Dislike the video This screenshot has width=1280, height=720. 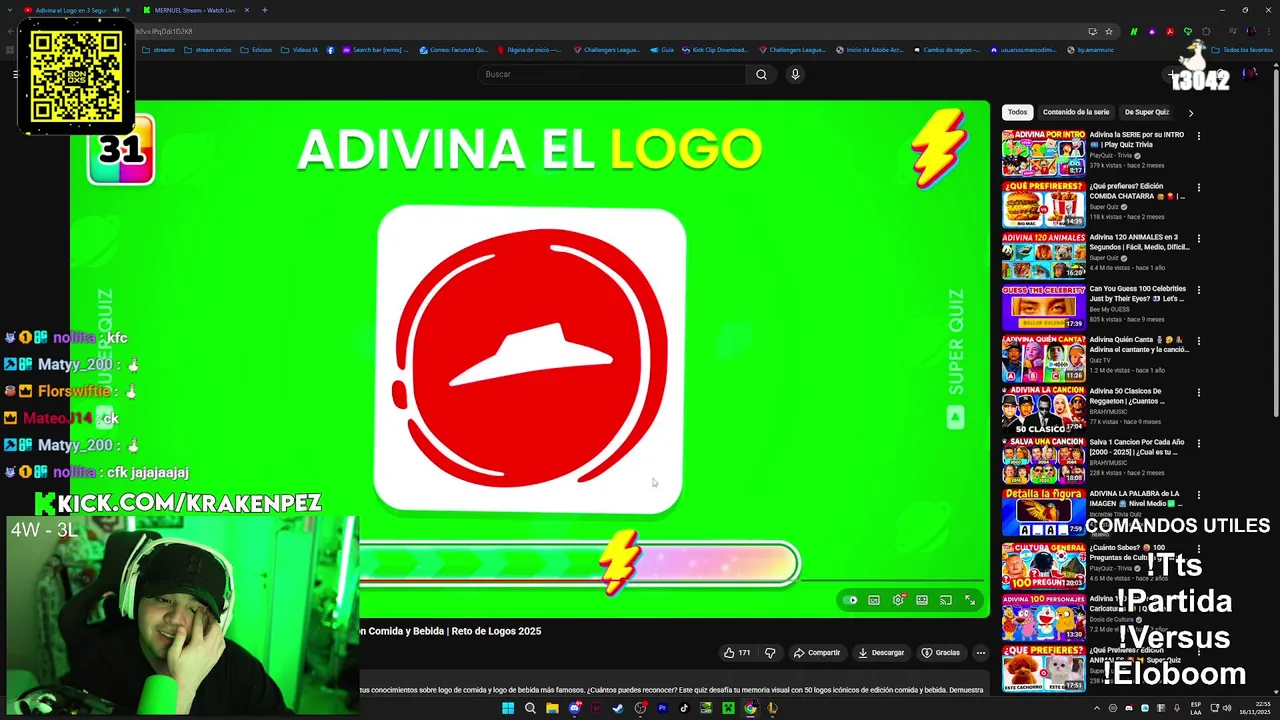[x=770, y=653]
